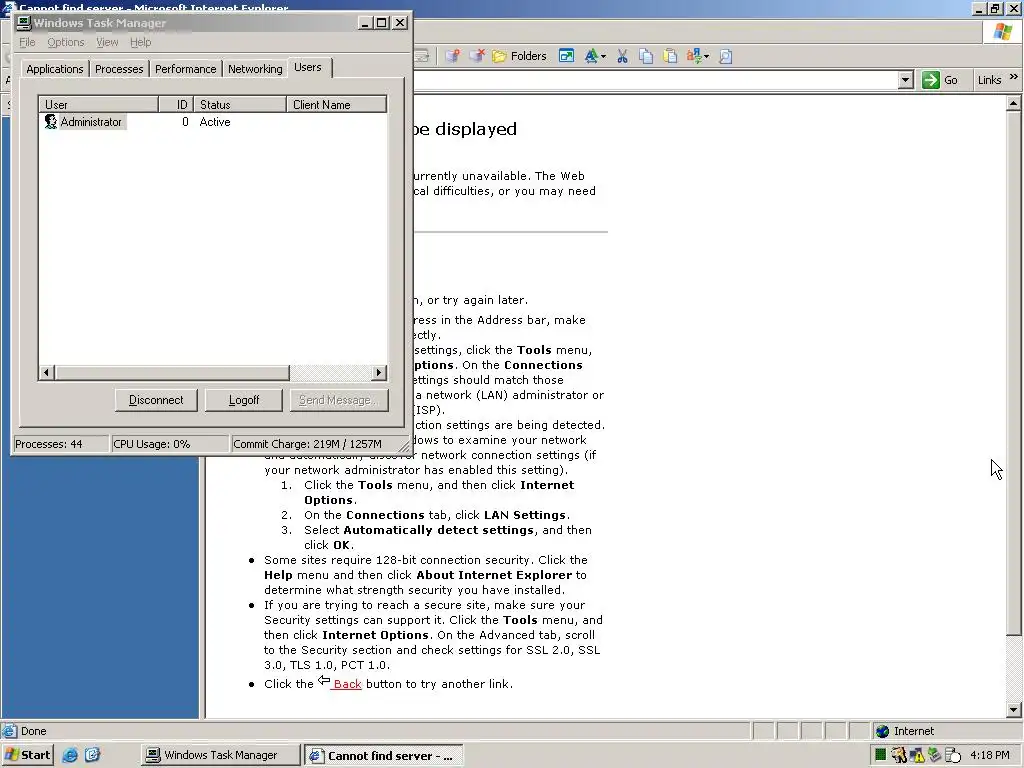Click the Done status page icon
The height and width of the screenshot is (768, 1024).
pos(9,731)
